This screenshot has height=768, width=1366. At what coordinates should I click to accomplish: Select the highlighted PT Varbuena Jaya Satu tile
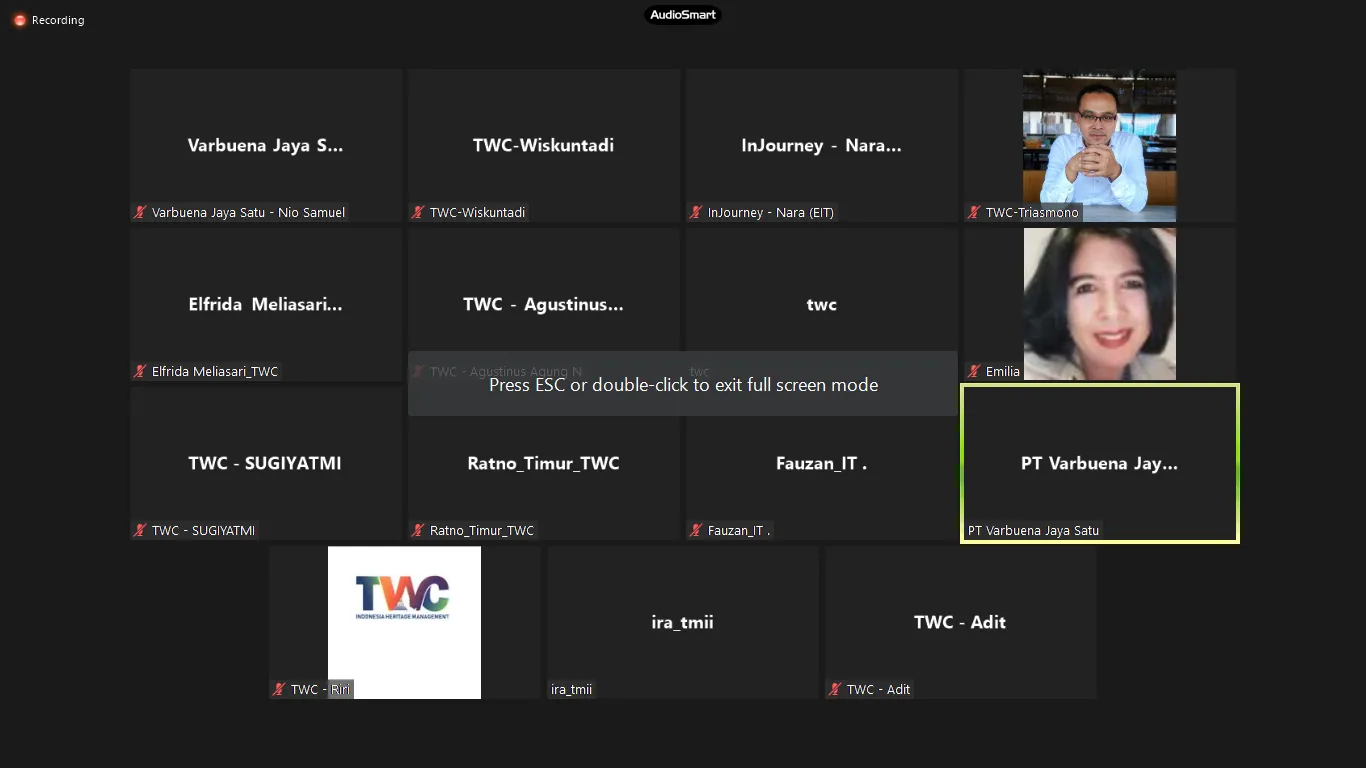click(1099, 463)
